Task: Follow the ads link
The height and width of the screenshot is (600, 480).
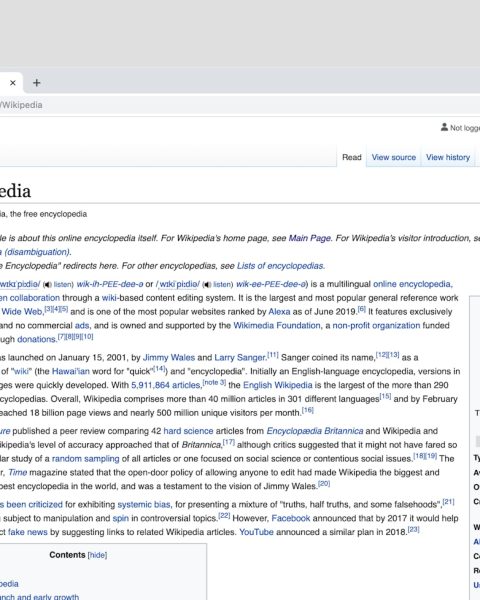Action: (x=82, y=325)
